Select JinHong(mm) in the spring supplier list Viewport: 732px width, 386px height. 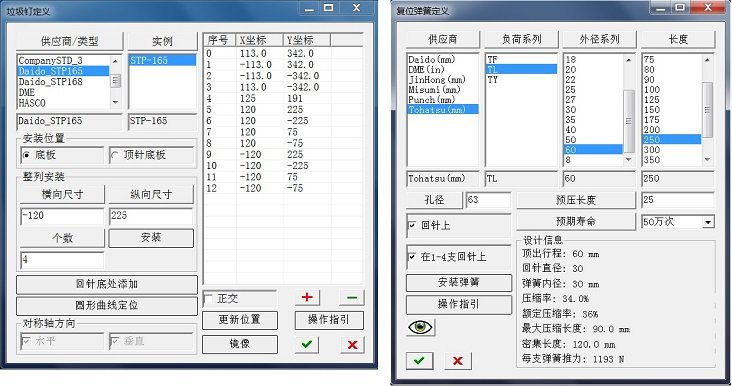[x=443, y=80]
